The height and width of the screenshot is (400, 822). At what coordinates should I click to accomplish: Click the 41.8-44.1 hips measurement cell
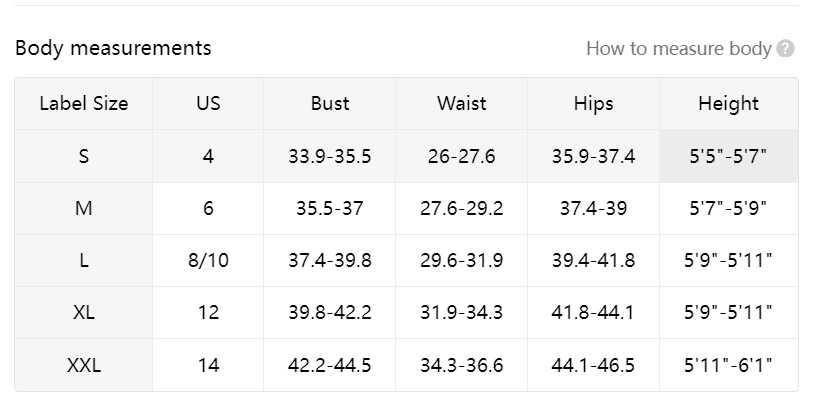click(x=593, y=312)
